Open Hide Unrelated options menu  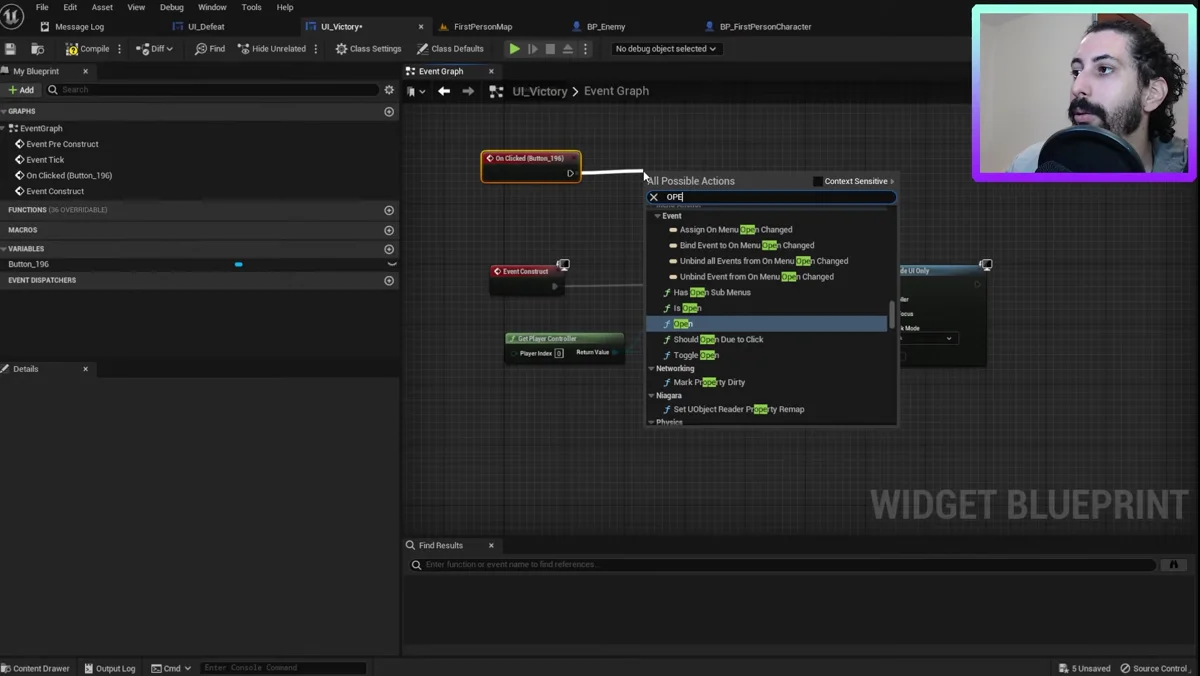317,48
